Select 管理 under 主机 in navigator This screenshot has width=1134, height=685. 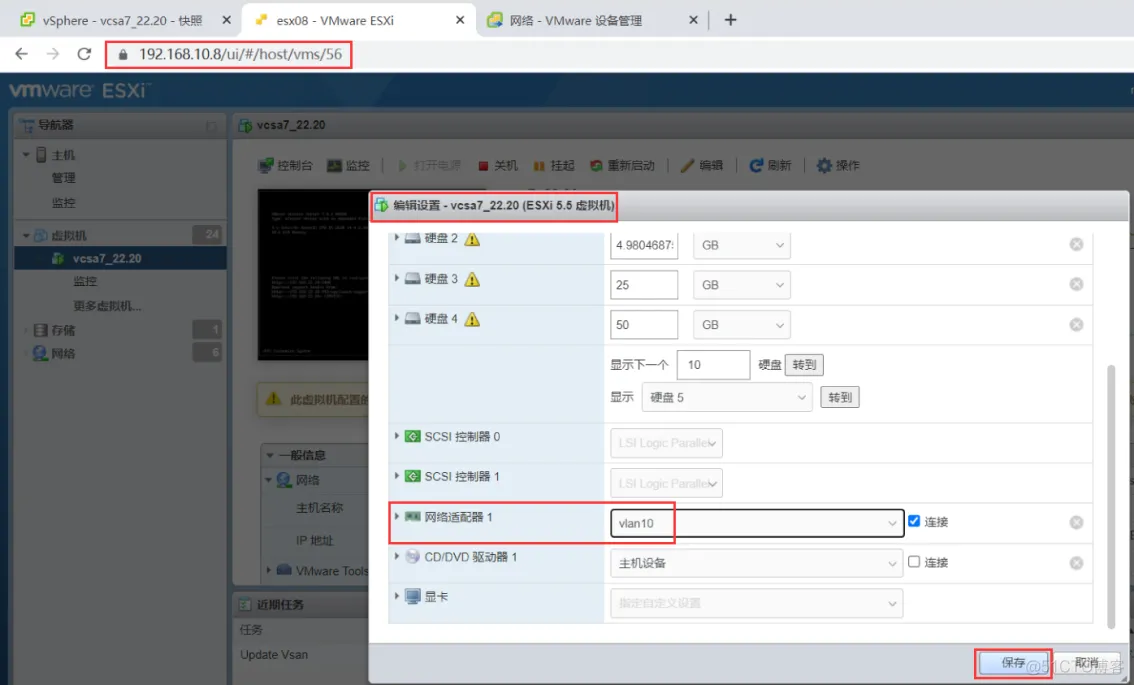(x=64, y=178)
